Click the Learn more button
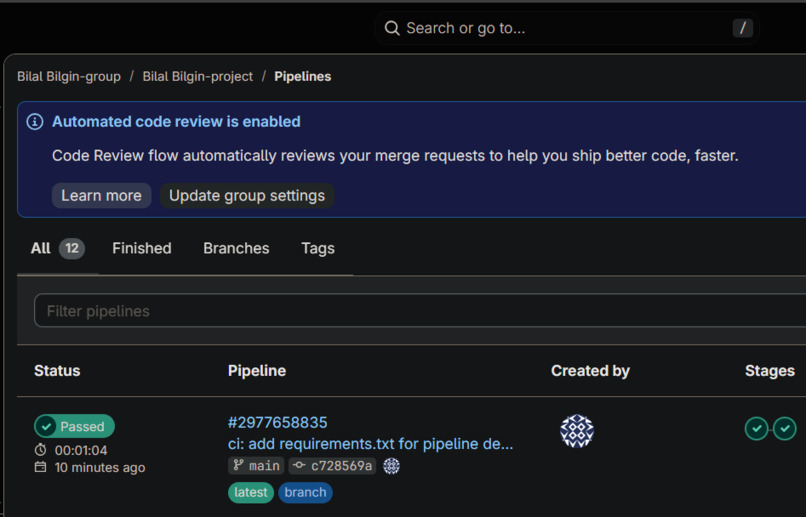 tap(101, 196)
